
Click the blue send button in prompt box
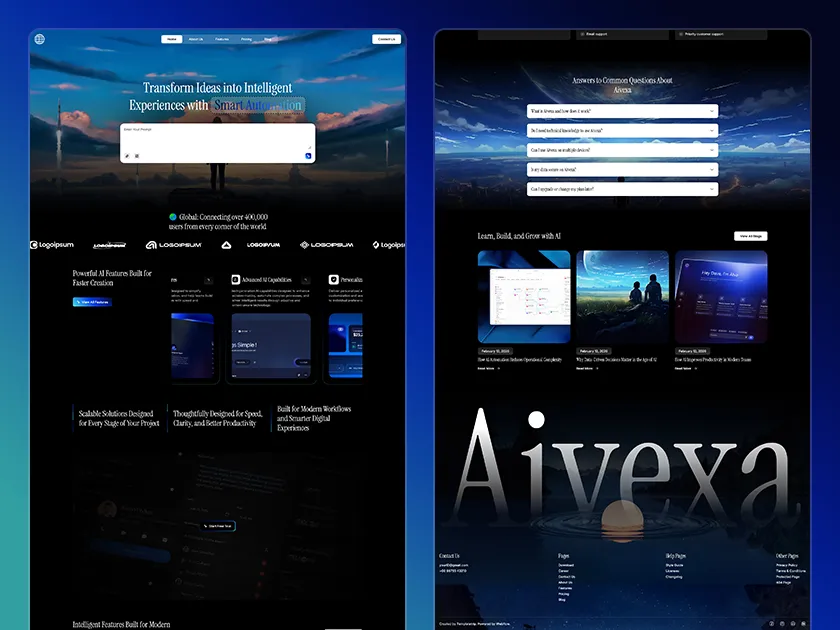coord(308,156)
